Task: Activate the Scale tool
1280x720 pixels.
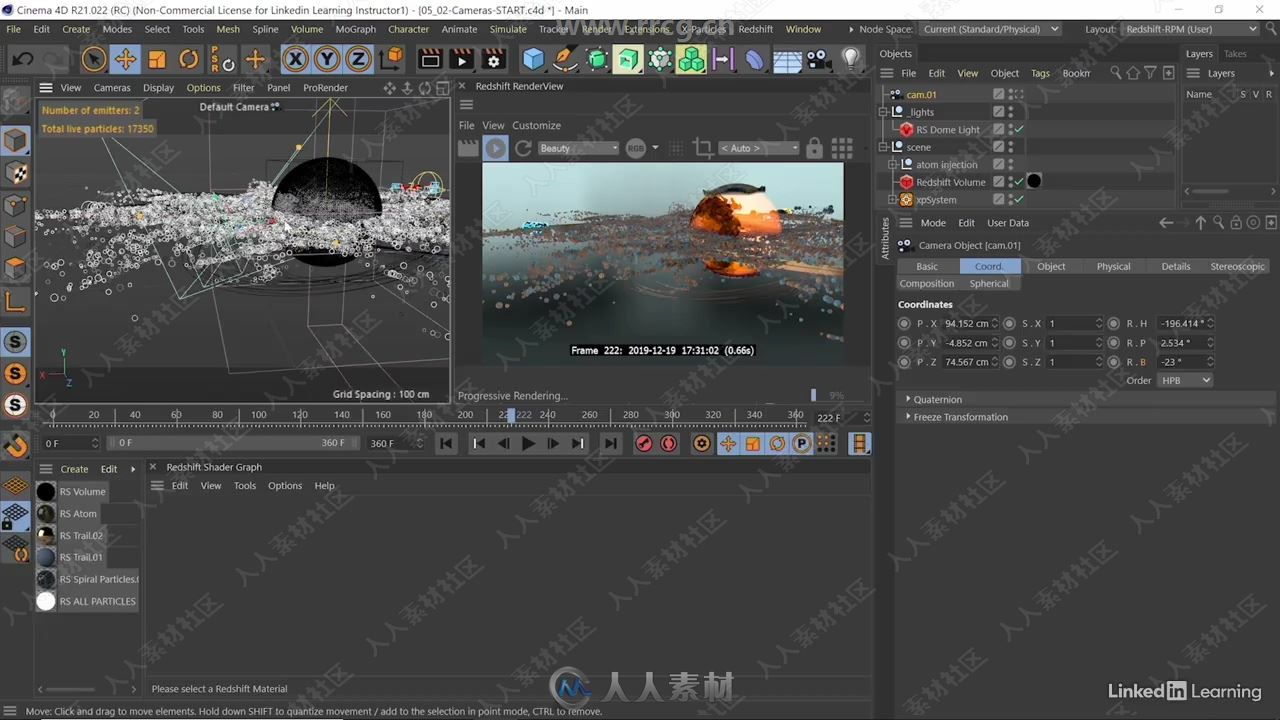Action: click(157, 60)
